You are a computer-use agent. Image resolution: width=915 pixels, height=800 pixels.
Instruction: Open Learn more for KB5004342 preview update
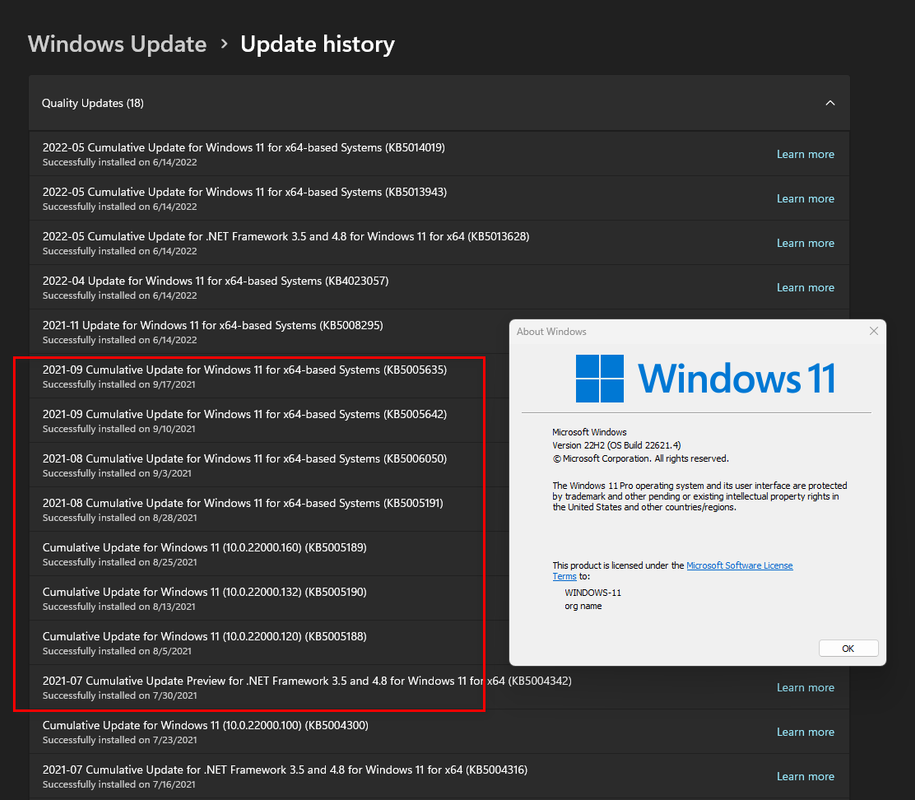(x=805, y=687)
